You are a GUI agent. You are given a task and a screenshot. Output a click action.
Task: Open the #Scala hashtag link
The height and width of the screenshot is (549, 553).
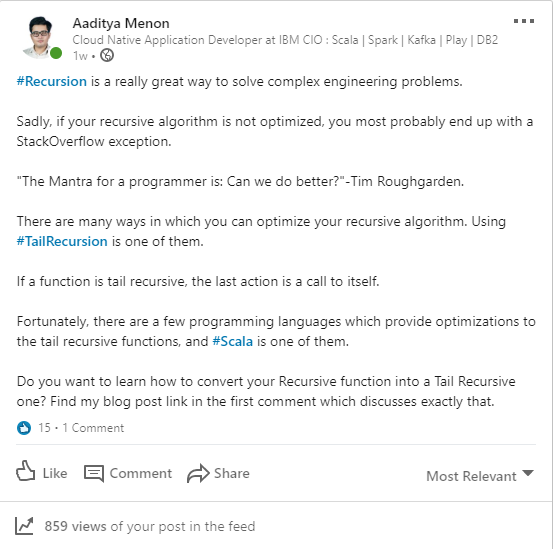(232, 341)
